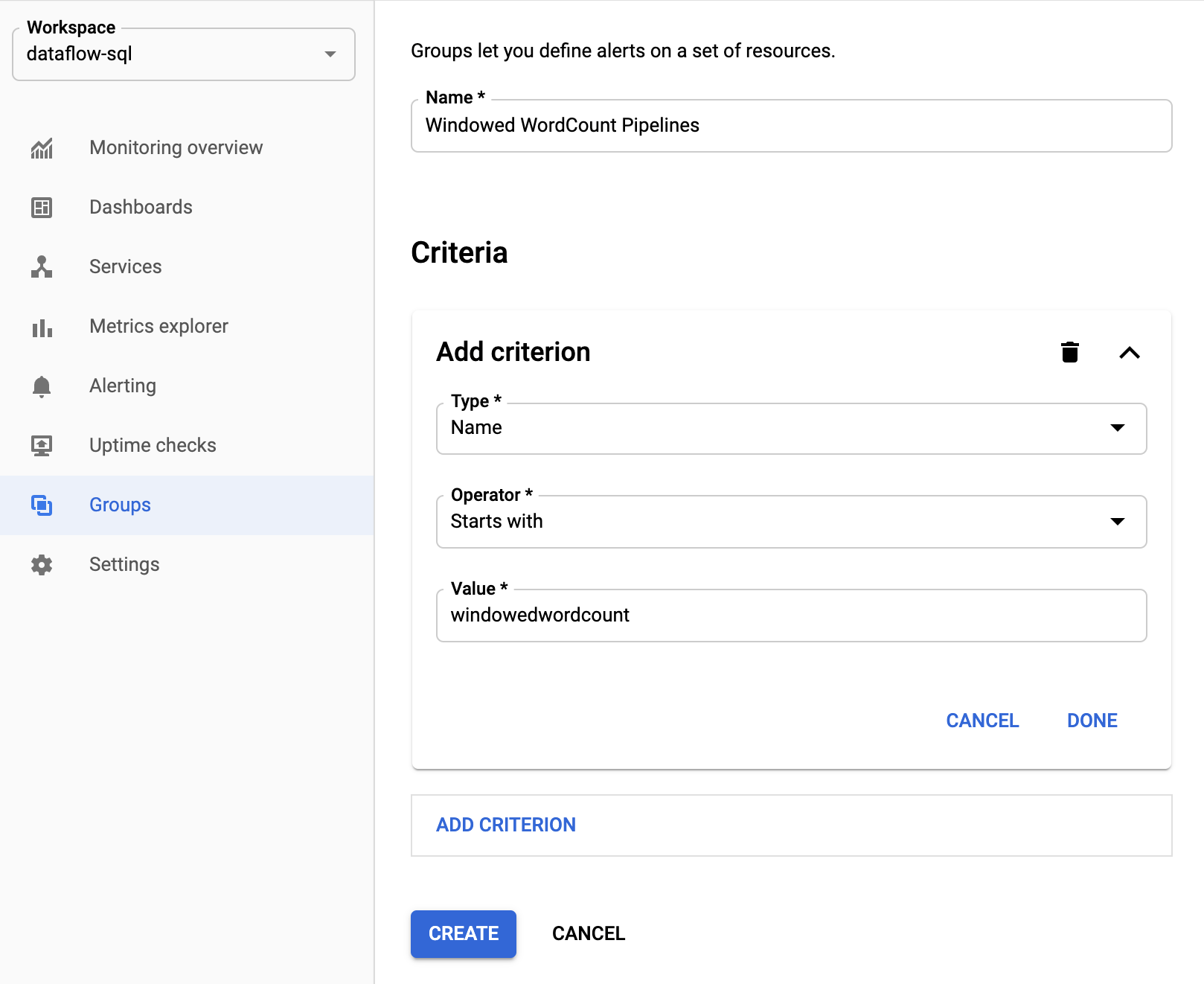Open the Workspace dataflow-sql dropdown
Screen dimensions: 1204x984
pyautogui.click(x=183, y=54)
